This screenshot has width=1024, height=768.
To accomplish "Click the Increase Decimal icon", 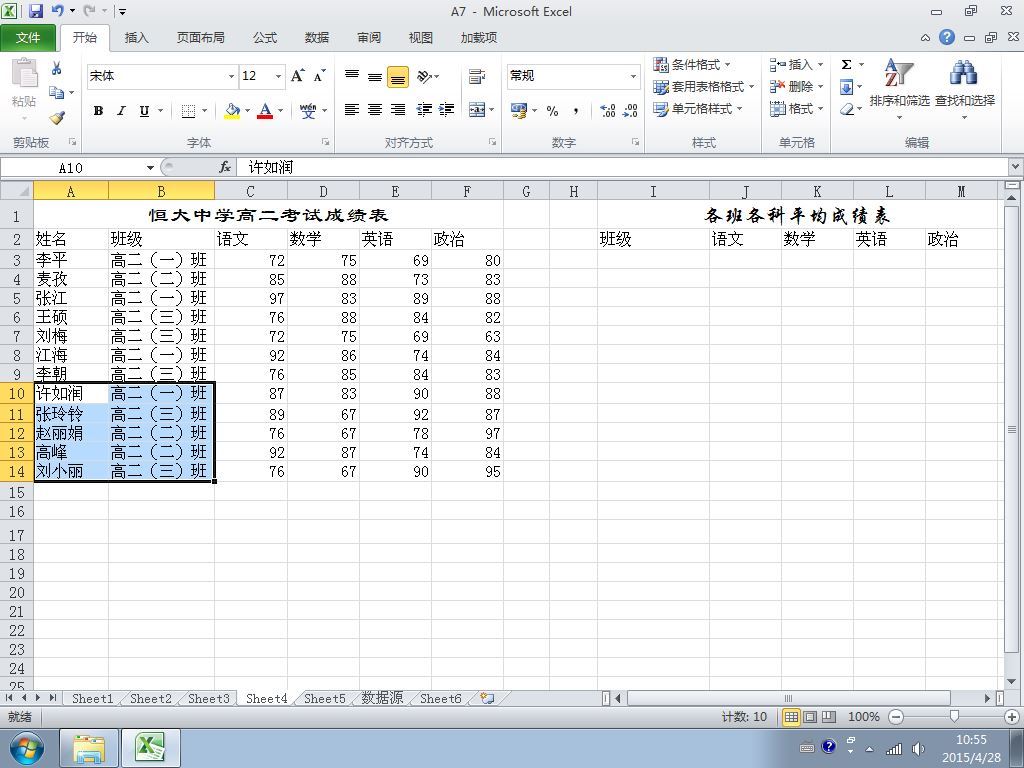I will point(608,111).
